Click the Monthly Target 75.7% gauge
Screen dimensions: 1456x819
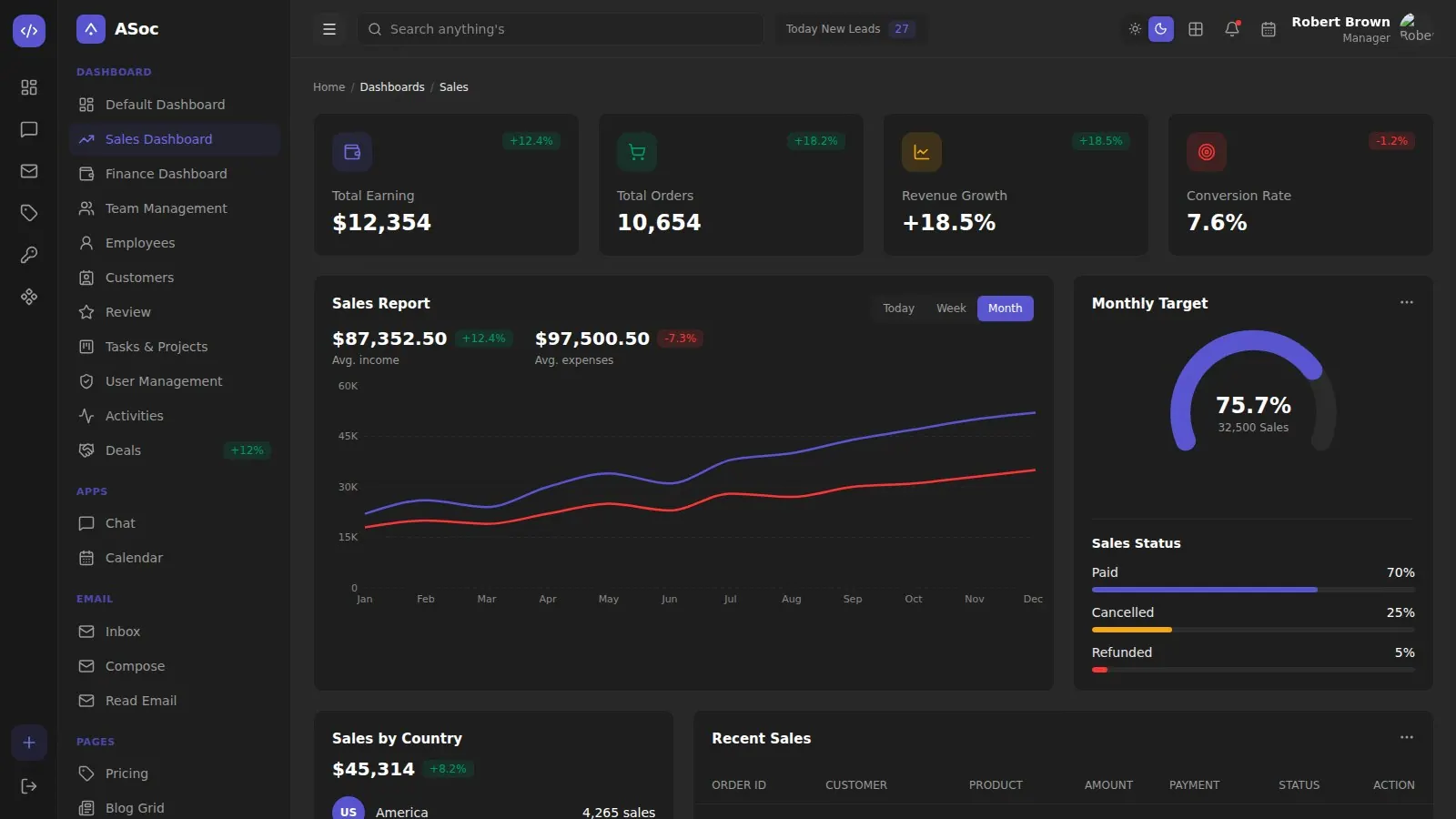(x=1253, y=391)
